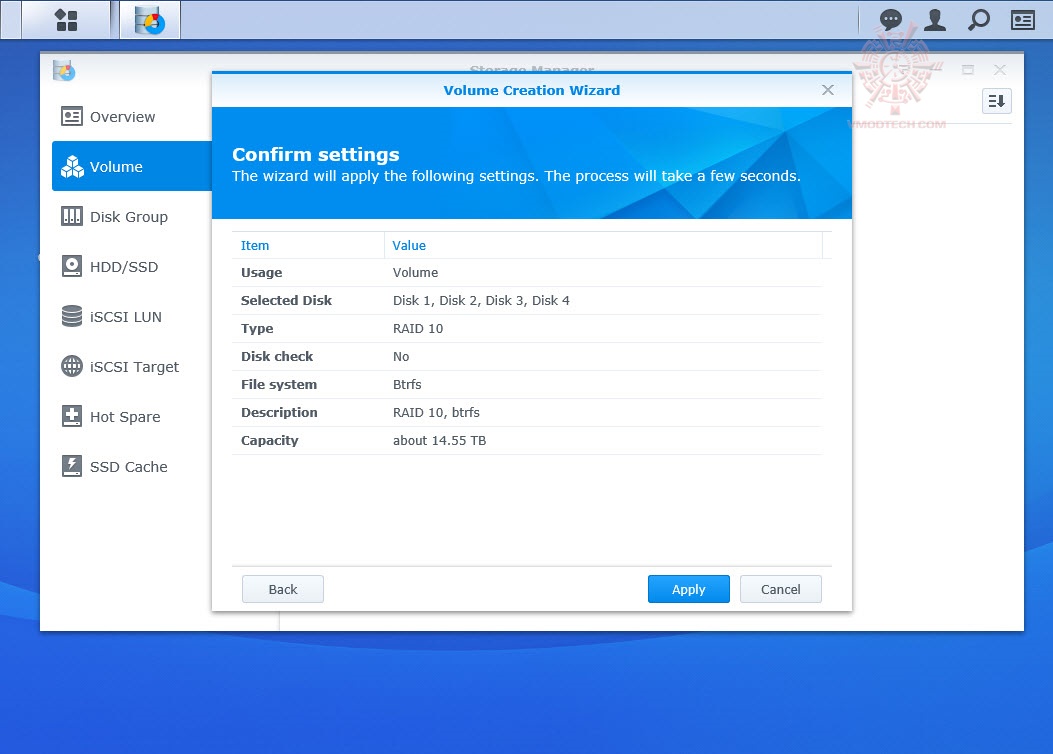This screenshot has height=754, width=1053.
Task: Open Hot Spare section
Action: [x=132, y=417]
